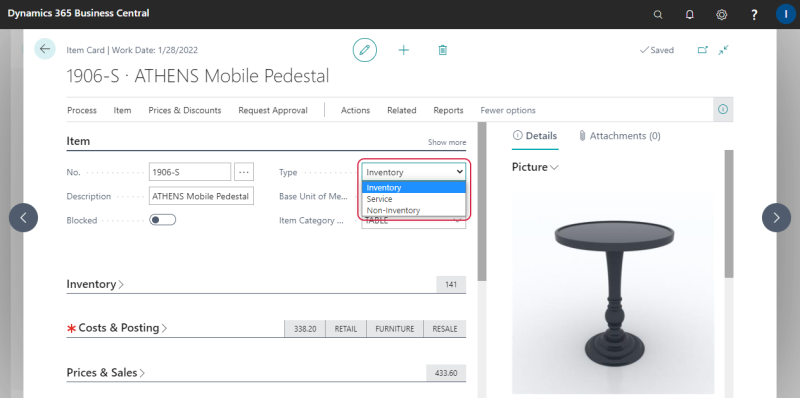Open the user account avatar
Image resolution: width=800 pixels, height=398 pixels.
786,14
